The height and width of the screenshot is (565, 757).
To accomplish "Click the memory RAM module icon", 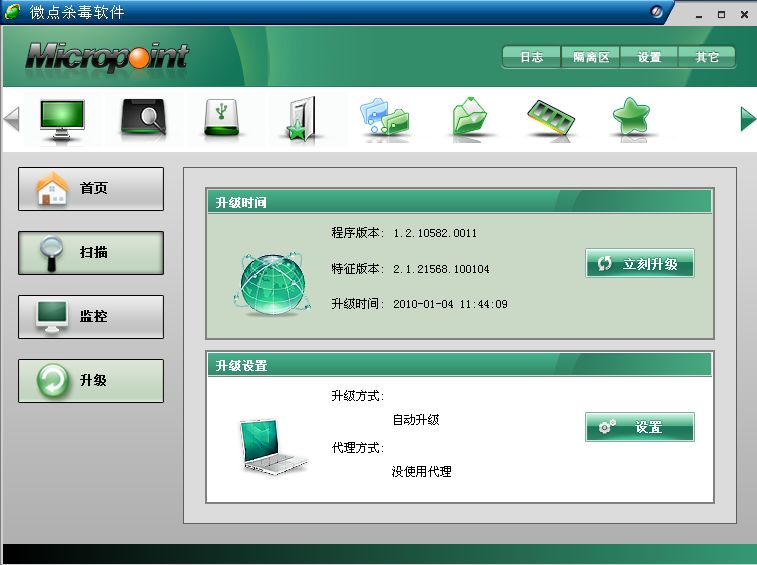I will [x=551, y=116].
